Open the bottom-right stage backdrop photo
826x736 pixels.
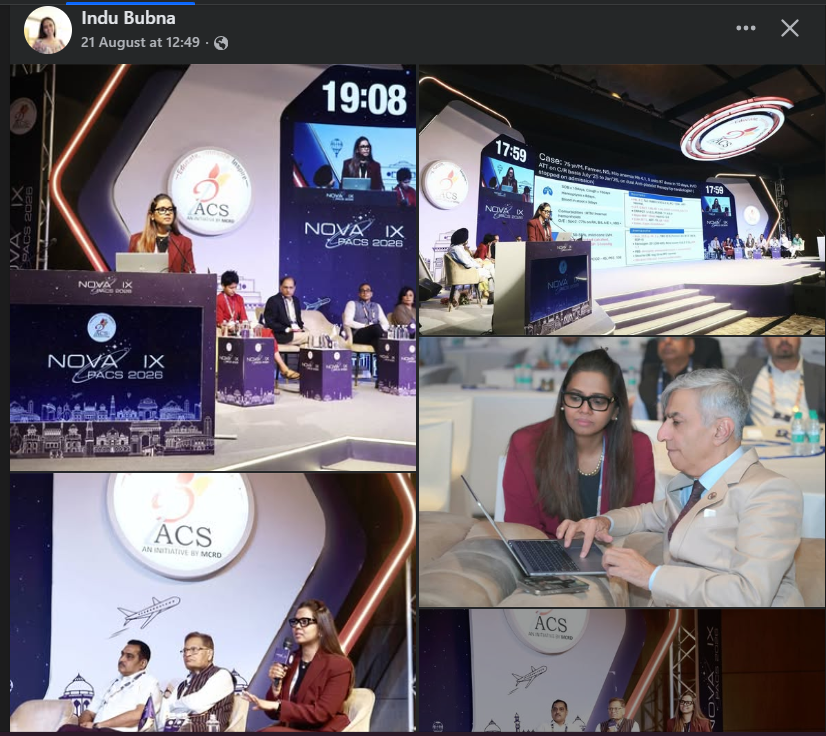(622, 671)
